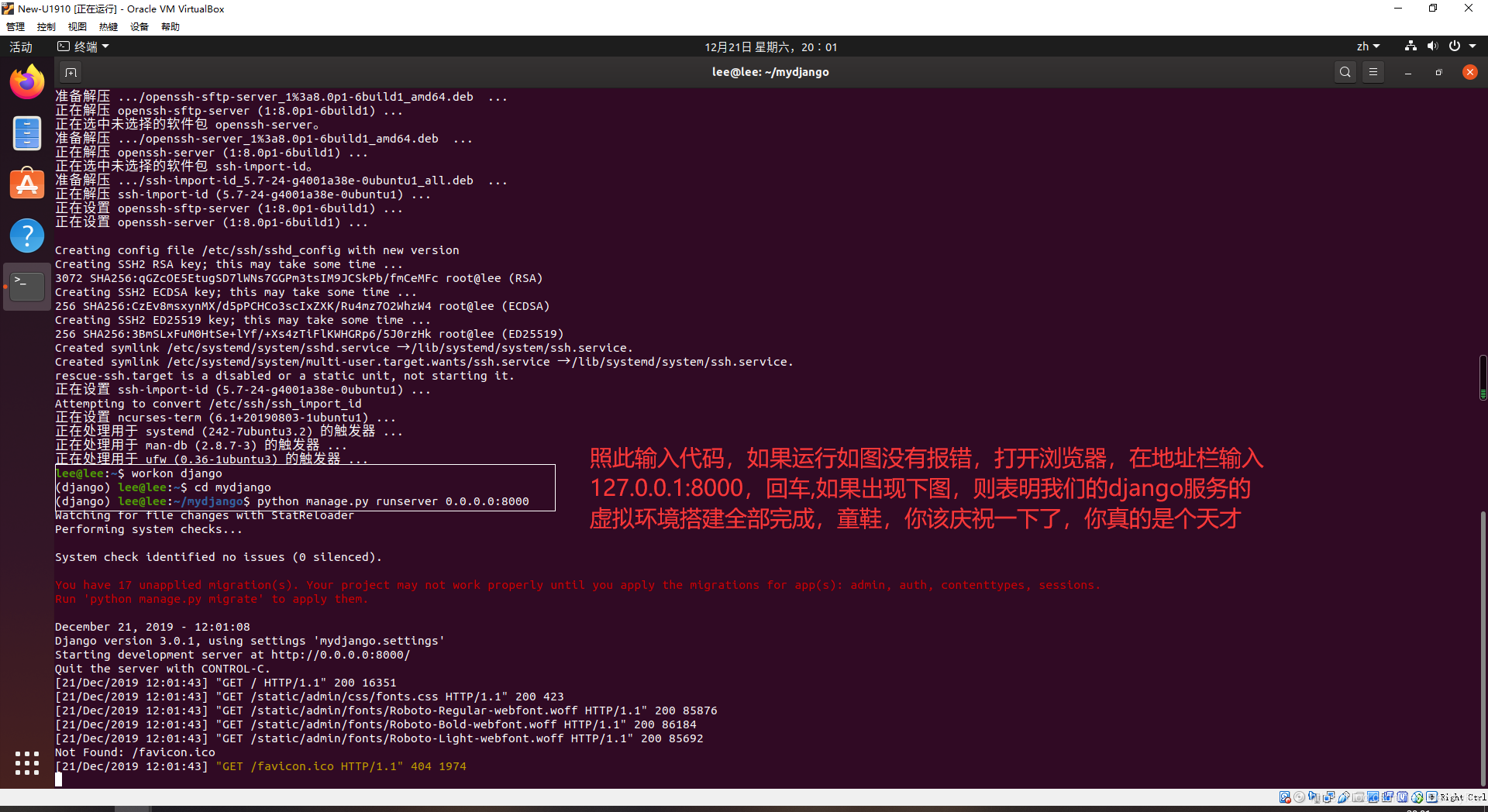Open the 管理 menu in VirtualBox
Viewport: 1488px width, 812px height.
15,27
